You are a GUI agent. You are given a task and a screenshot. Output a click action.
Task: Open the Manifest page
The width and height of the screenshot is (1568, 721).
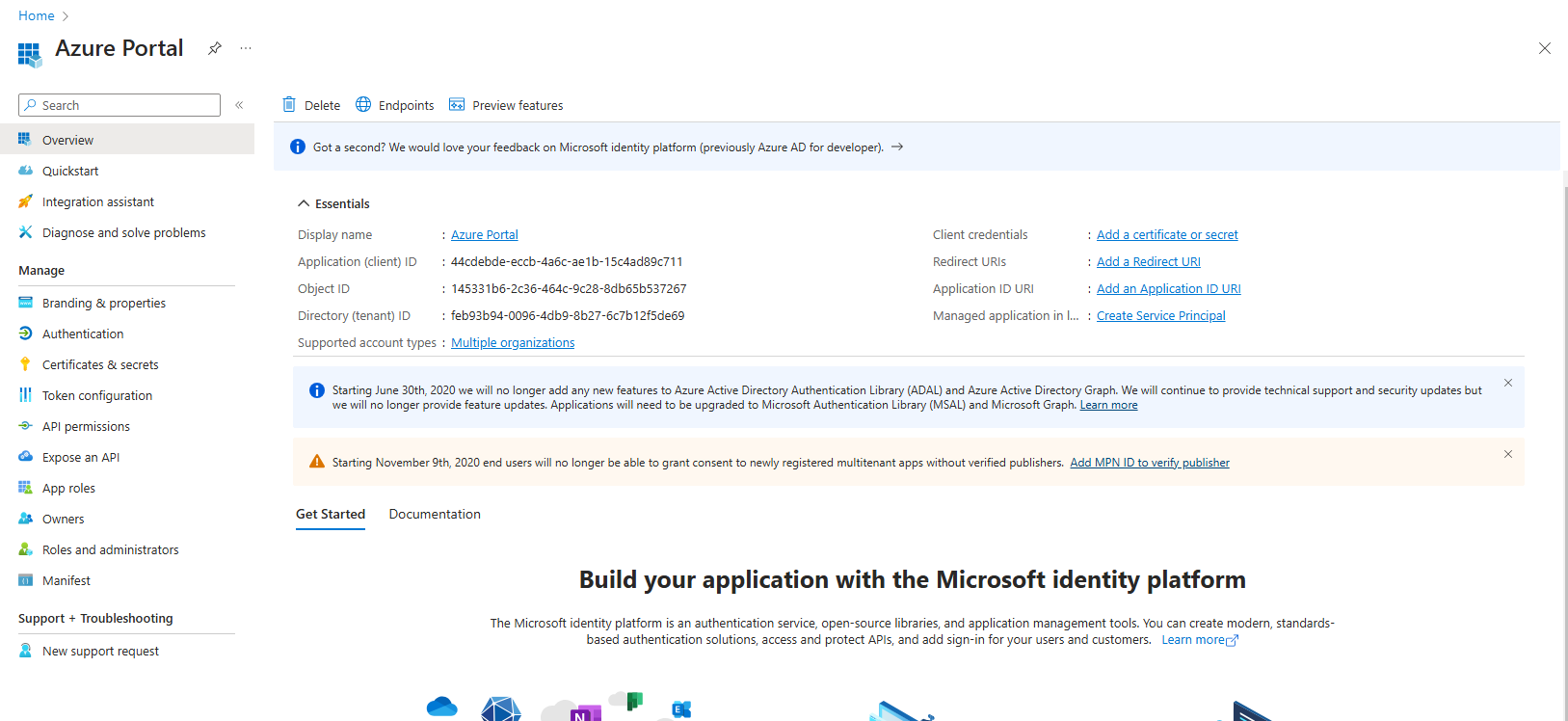click(66, 580)
